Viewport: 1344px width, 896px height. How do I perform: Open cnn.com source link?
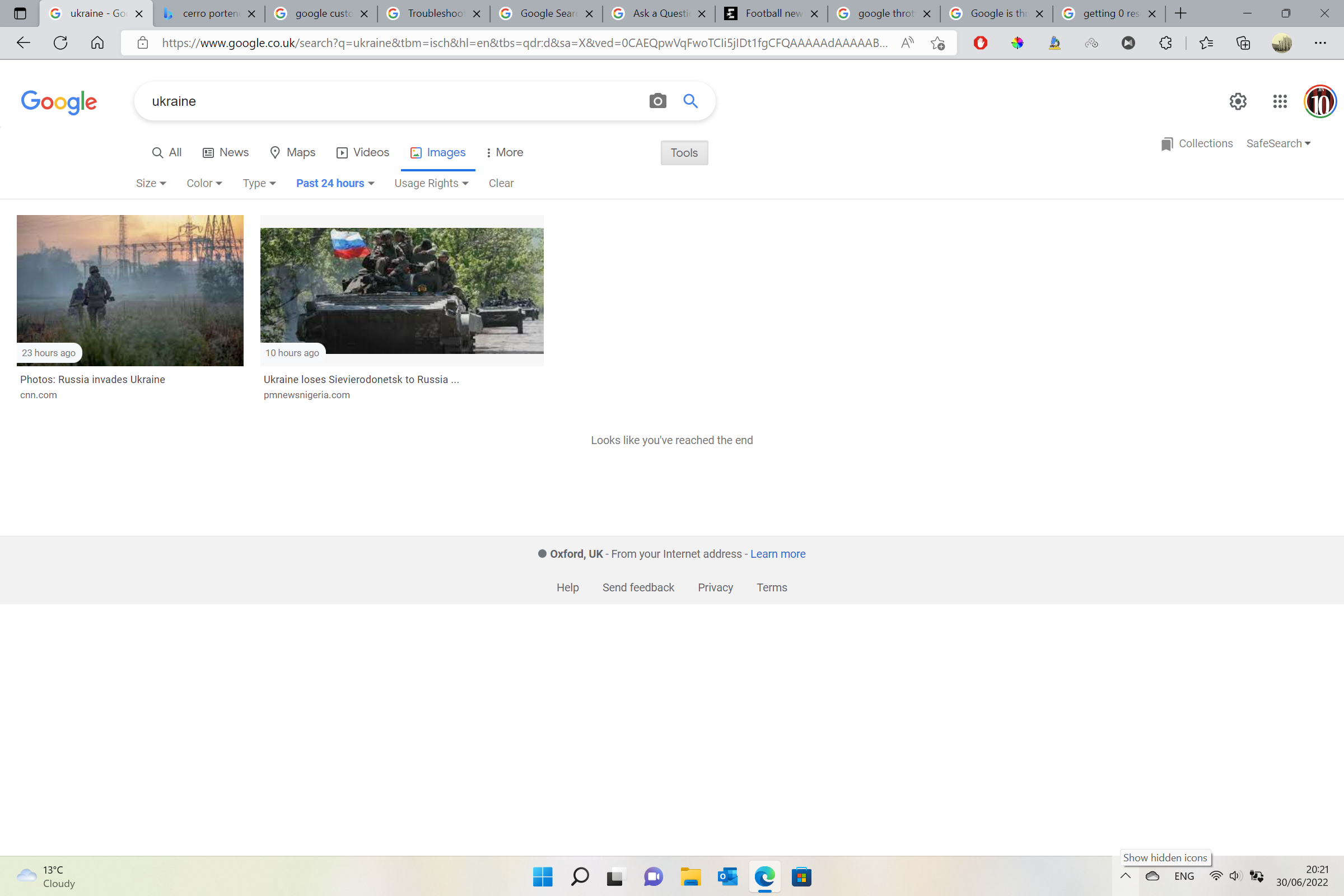coord(39,395)
